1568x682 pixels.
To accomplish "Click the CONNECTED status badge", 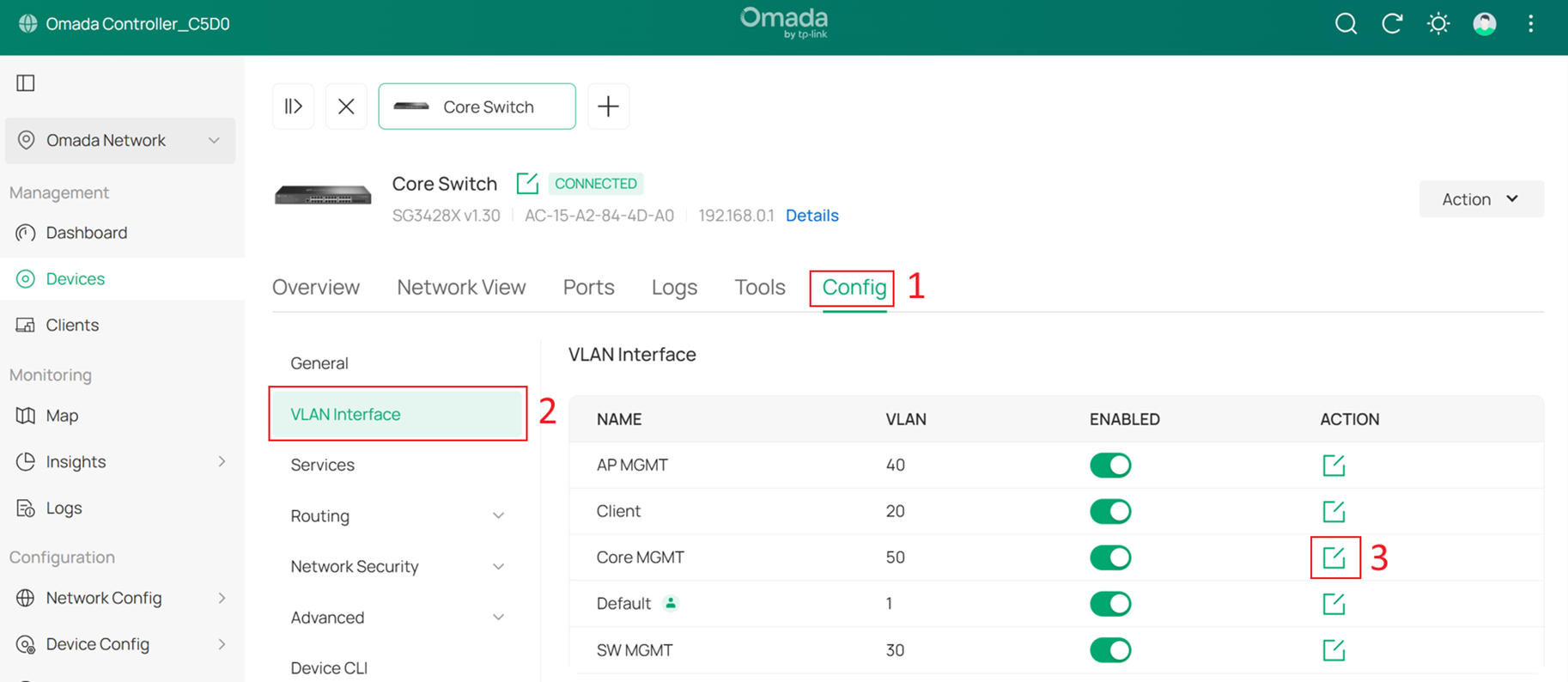I will pos(596,184).
